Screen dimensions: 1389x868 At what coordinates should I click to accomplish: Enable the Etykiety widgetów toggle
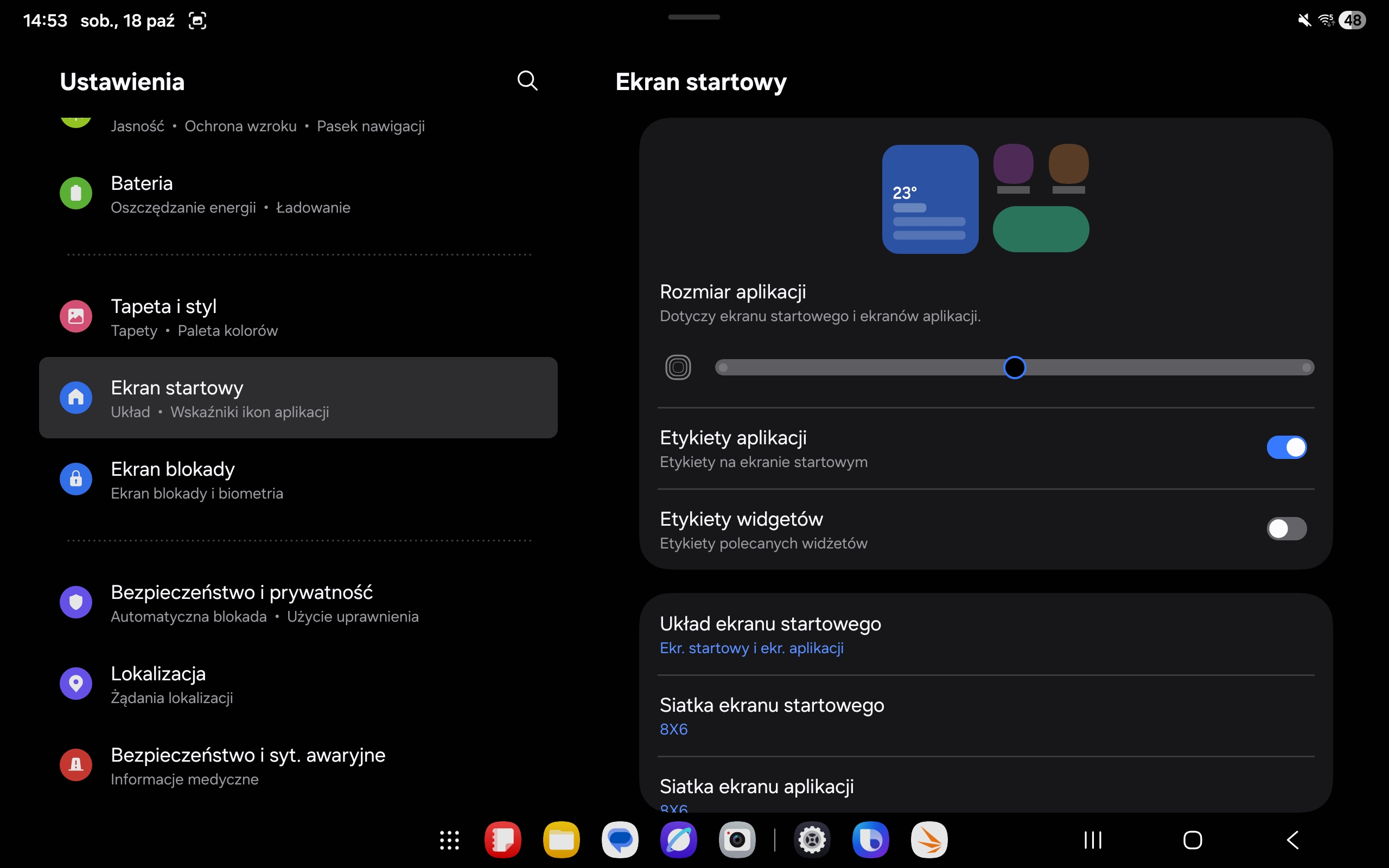tap(1286, 529)
